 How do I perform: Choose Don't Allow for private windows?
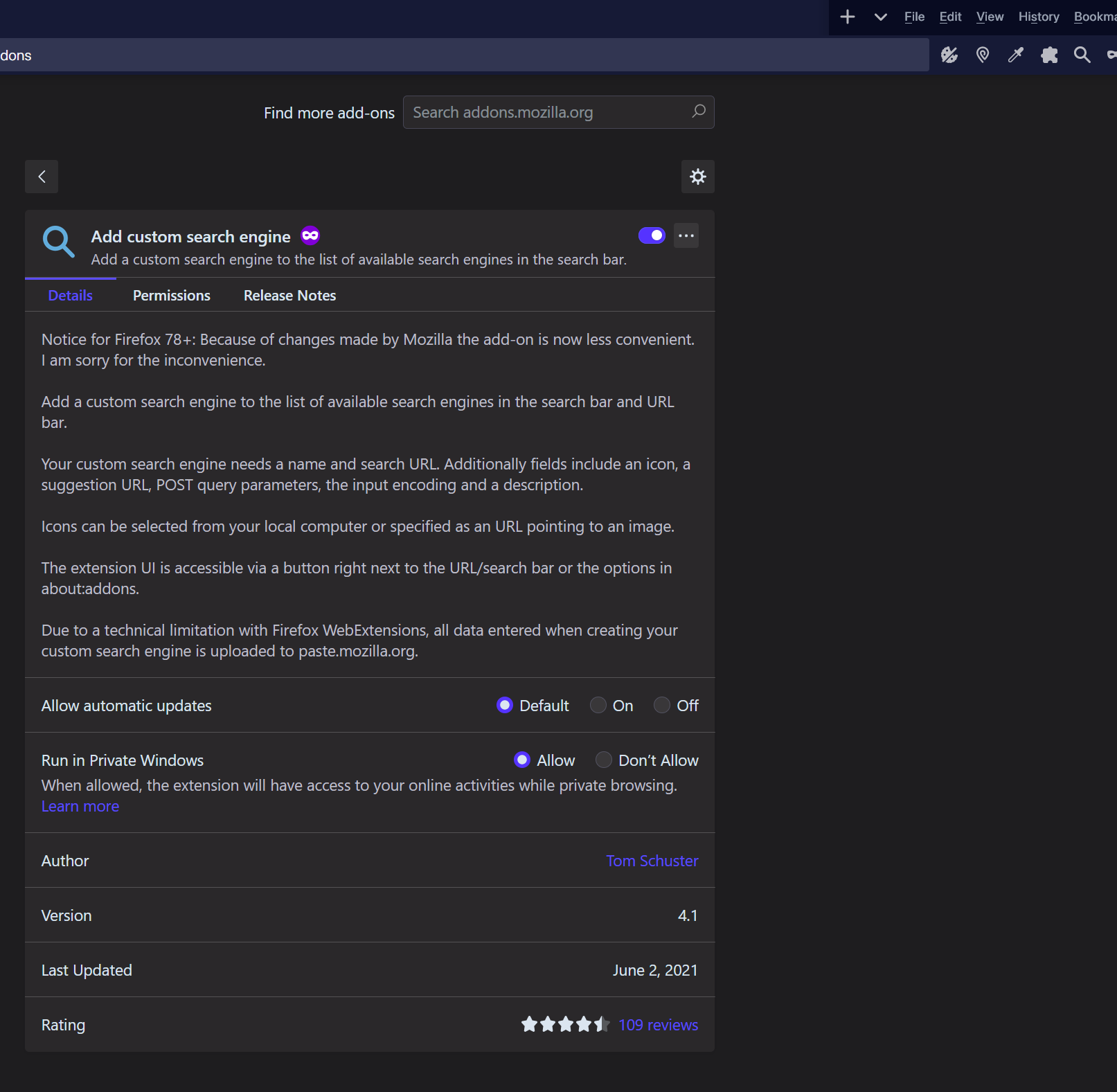pyautogui.click(x=604, y=760)
